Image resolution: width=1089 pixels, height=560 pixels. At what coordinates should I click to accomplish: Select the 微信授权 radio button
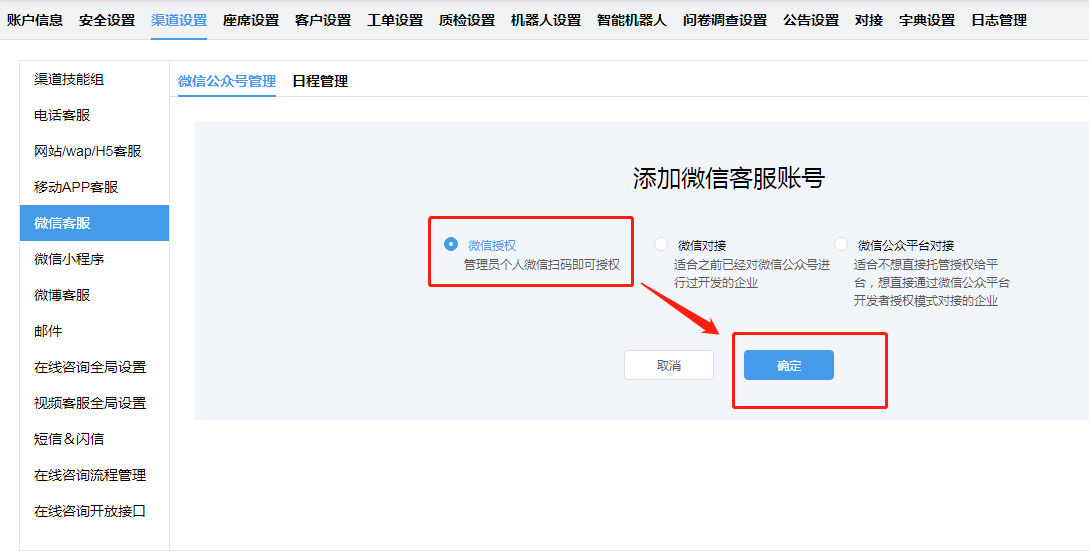[x=451, y=244]
